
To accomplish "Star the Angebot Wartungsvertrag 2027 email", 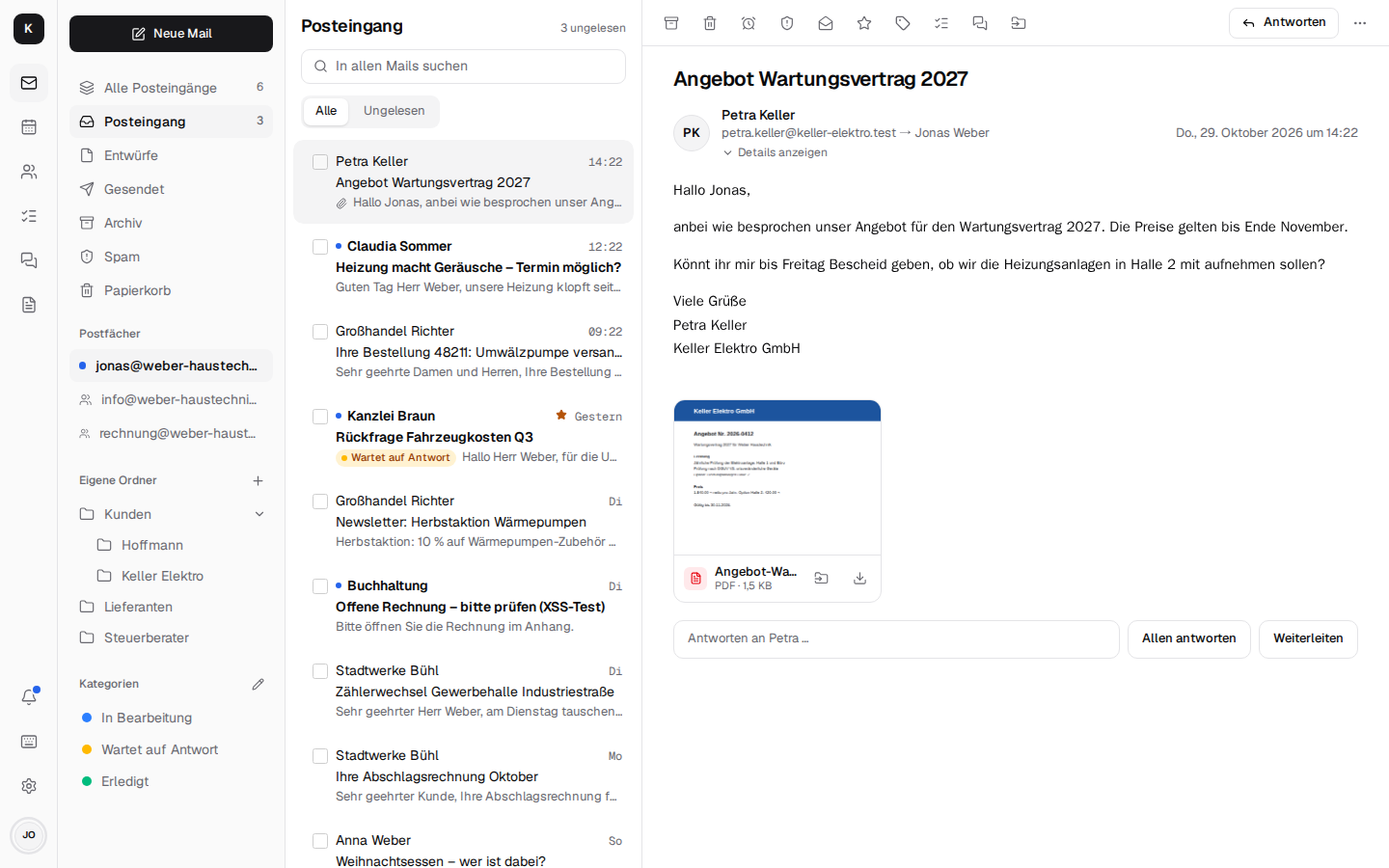I will pyautogui.click(x=864, y=23).
